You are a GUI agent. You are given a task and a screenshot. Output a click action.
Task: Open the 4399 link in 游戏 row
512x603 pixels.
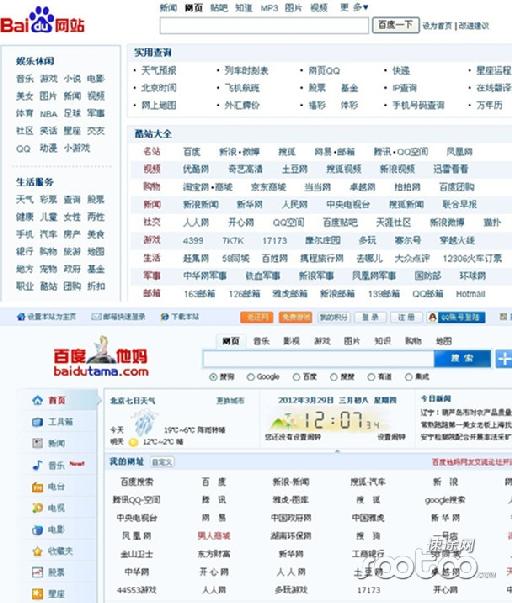193,241
